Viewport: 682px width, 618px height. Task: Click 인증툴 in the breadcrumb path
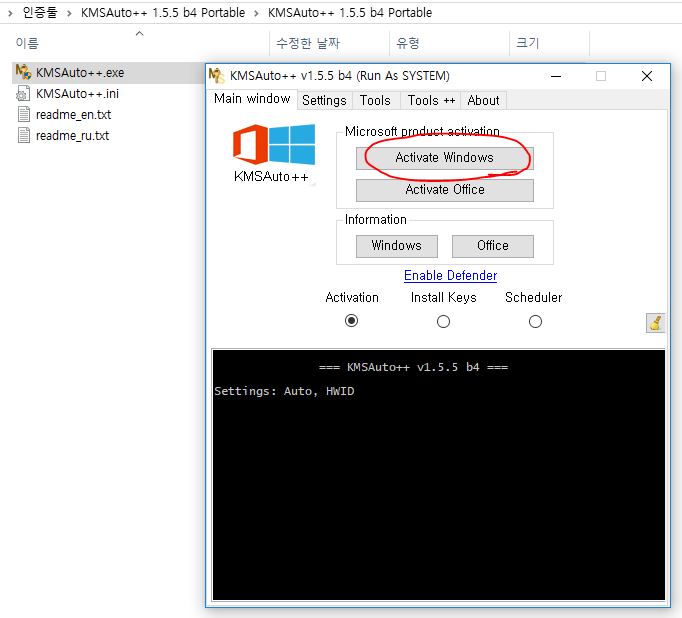tap(40, 12)
